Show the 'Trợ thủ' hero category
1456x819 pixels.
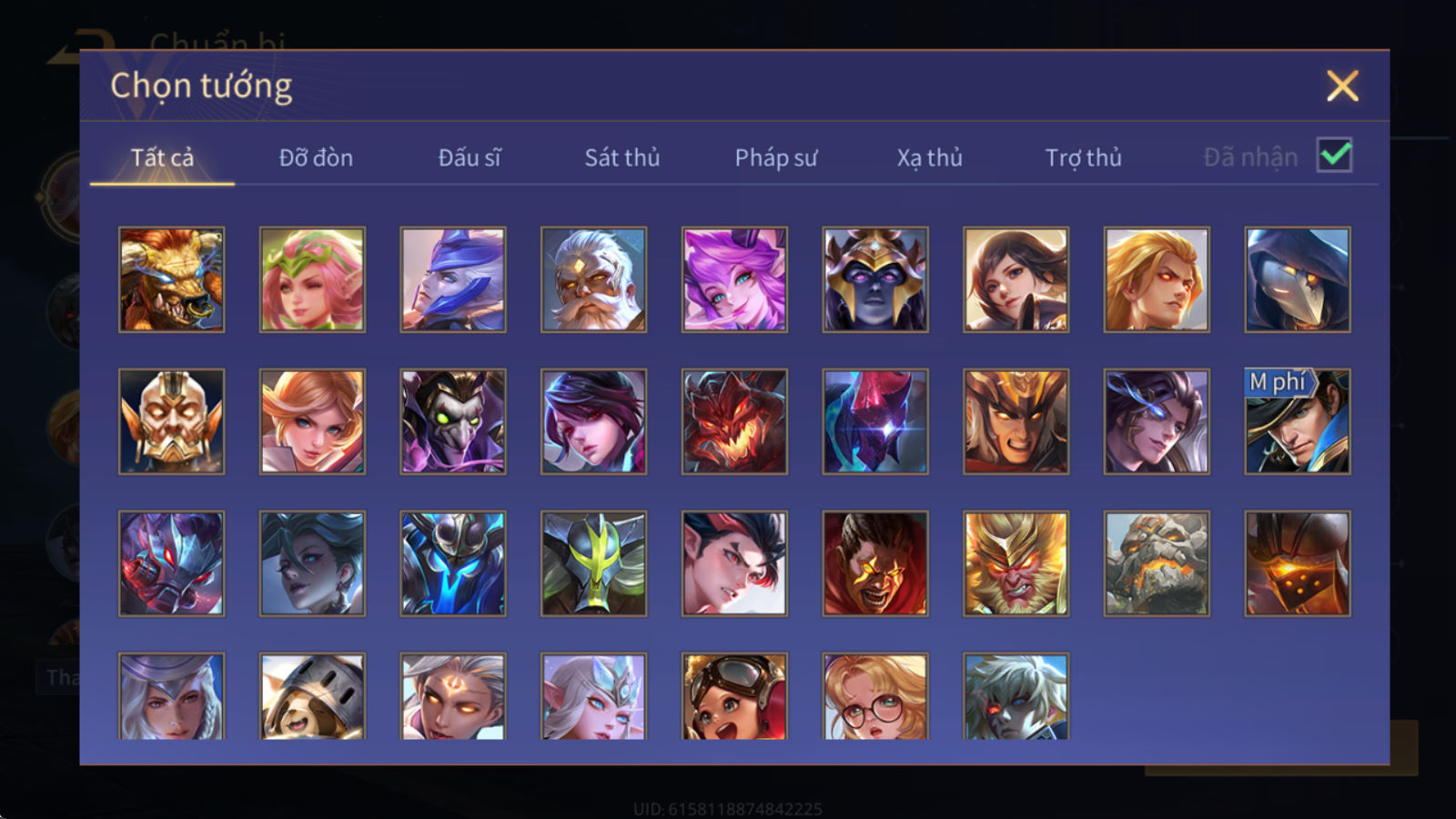pos(1083,157)
